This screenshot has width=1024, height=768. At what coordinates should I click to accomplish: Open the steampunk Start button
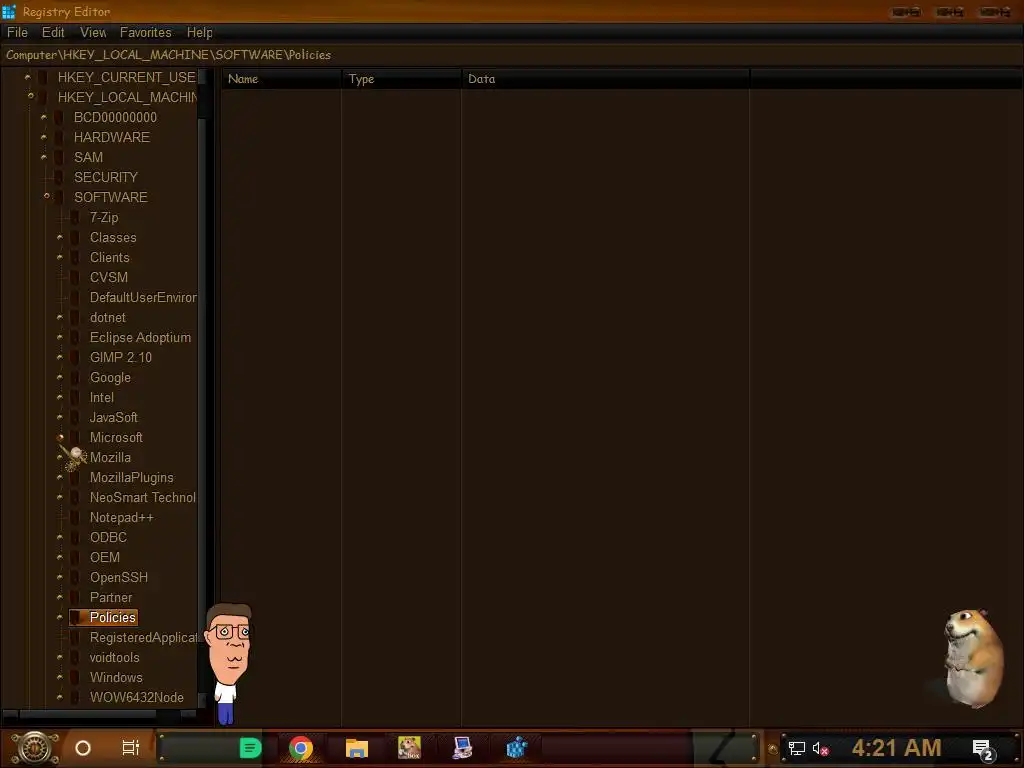coord(35,748)
